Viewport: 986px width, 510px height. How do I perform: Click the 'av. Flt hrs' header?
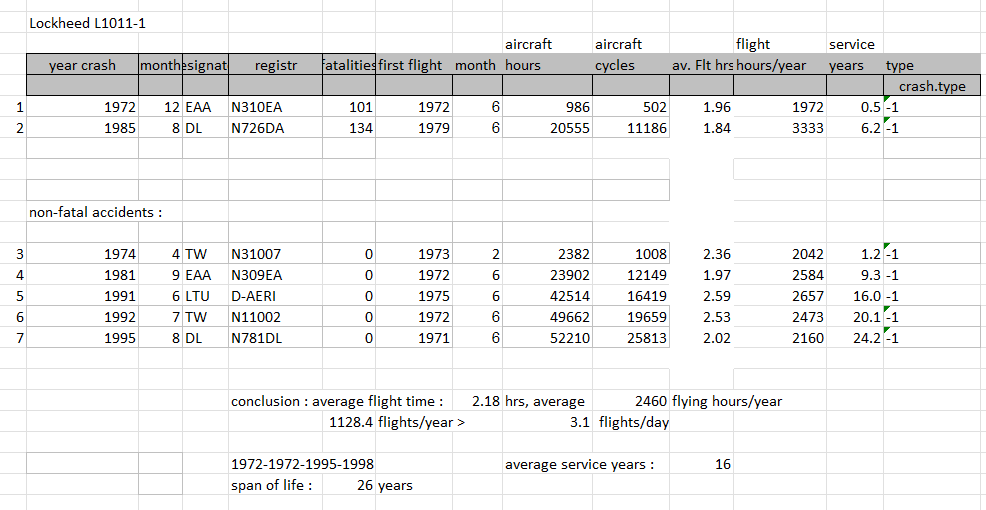tap(701, 65)
